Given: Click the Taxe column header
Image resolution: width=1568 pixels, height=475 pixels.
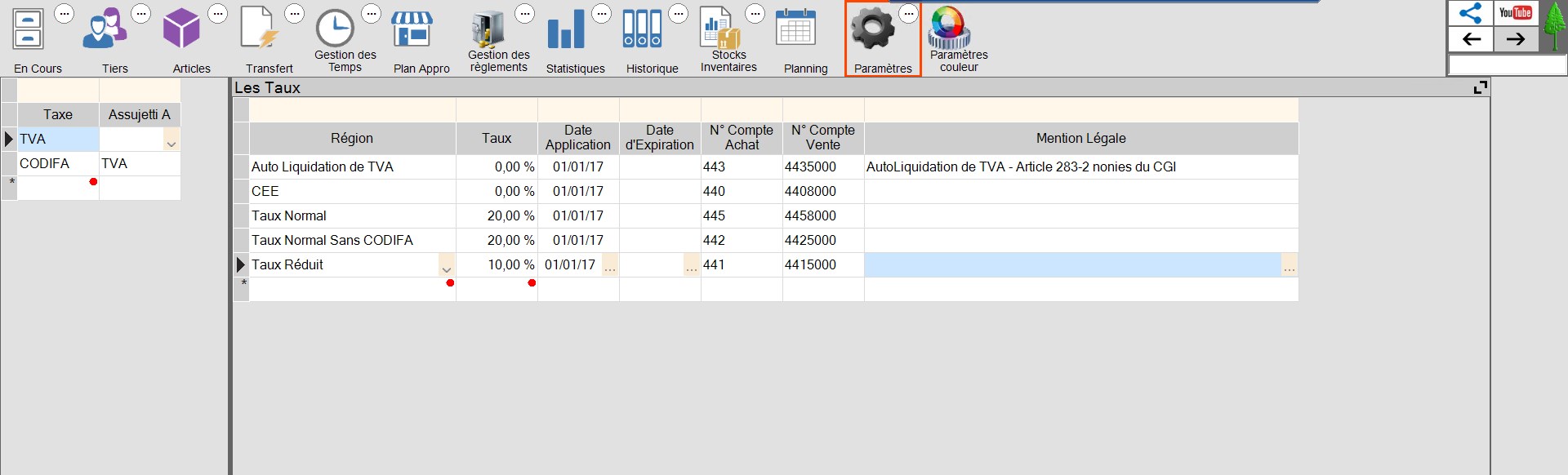Looking at the screenshot, I should (58, 114).
